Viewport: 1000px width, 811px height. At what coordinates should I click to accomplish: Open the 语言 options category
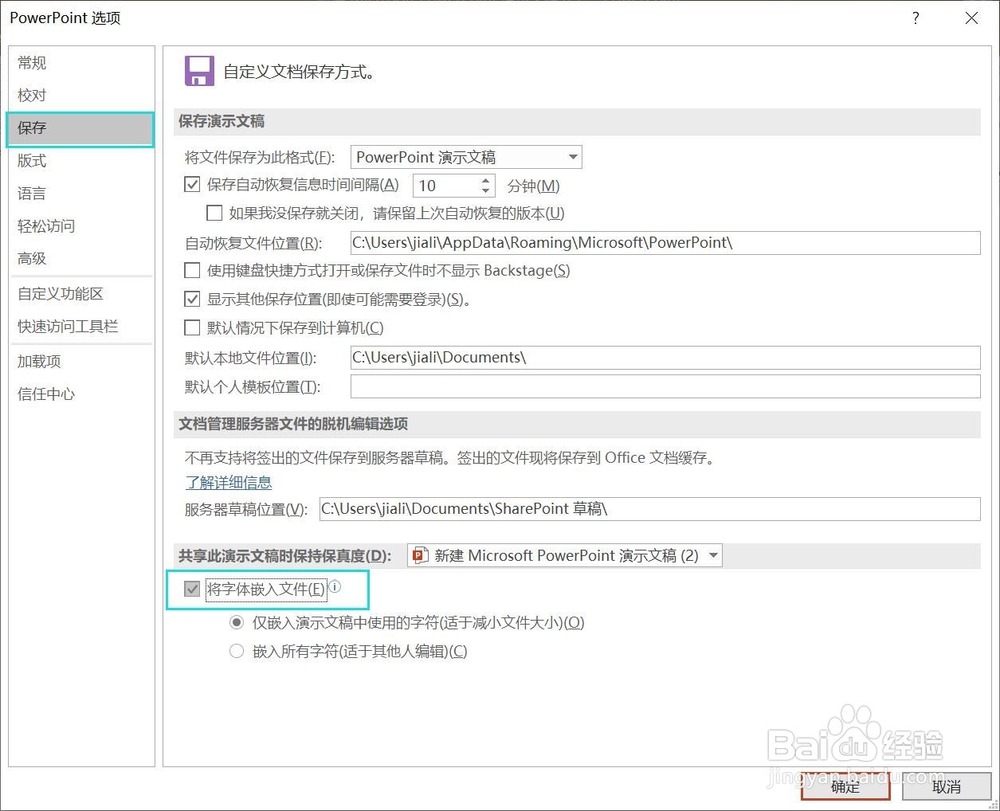tap(32, 193)
